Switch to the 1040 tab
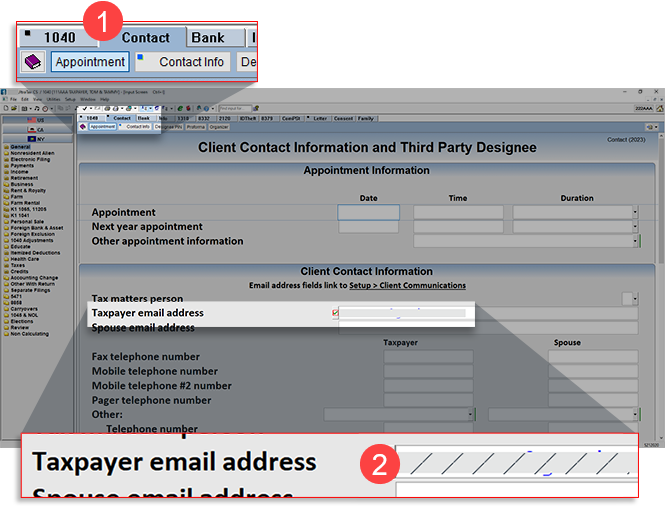665x512 pixels. pos(92,118)
